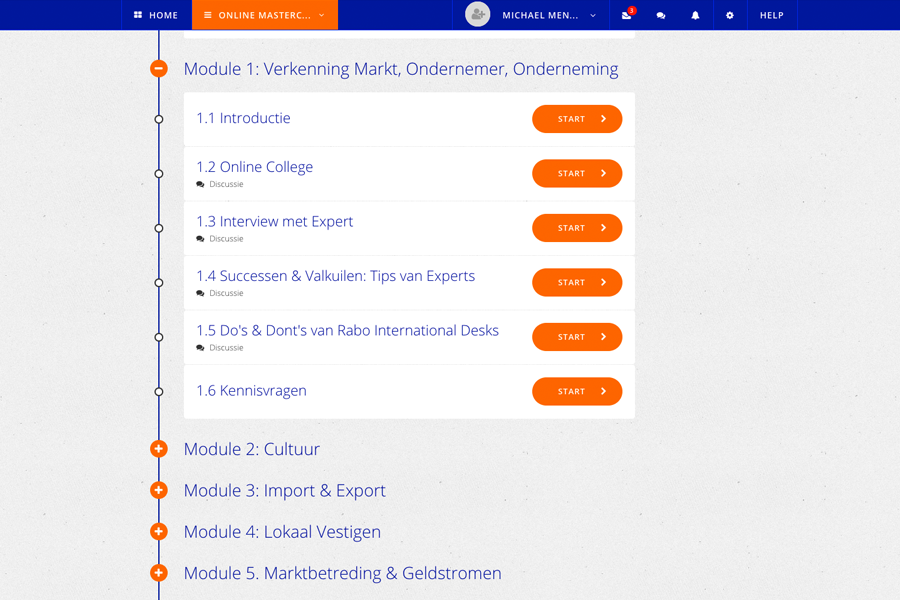Screen dimensions: 900x600
Task: Expand Module 4: Lokaal Vestigen plus icon
Action: [x=159, y=532]
